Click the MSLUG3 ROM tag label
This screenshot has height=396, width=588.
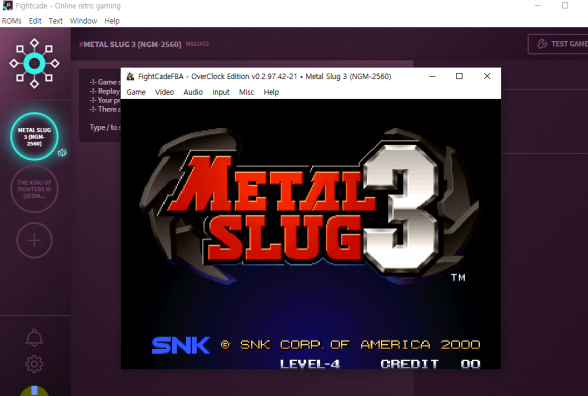point(197,44)
